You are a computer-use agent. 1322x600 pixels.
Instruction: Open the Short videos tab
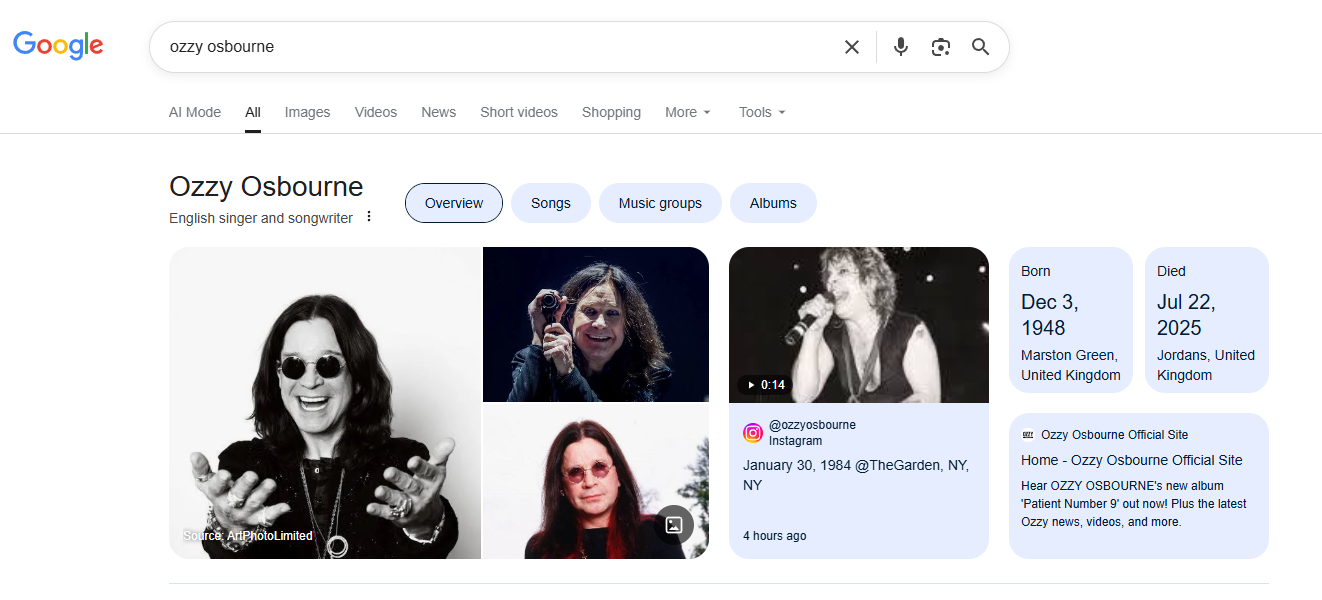click(x=519, y=112)
